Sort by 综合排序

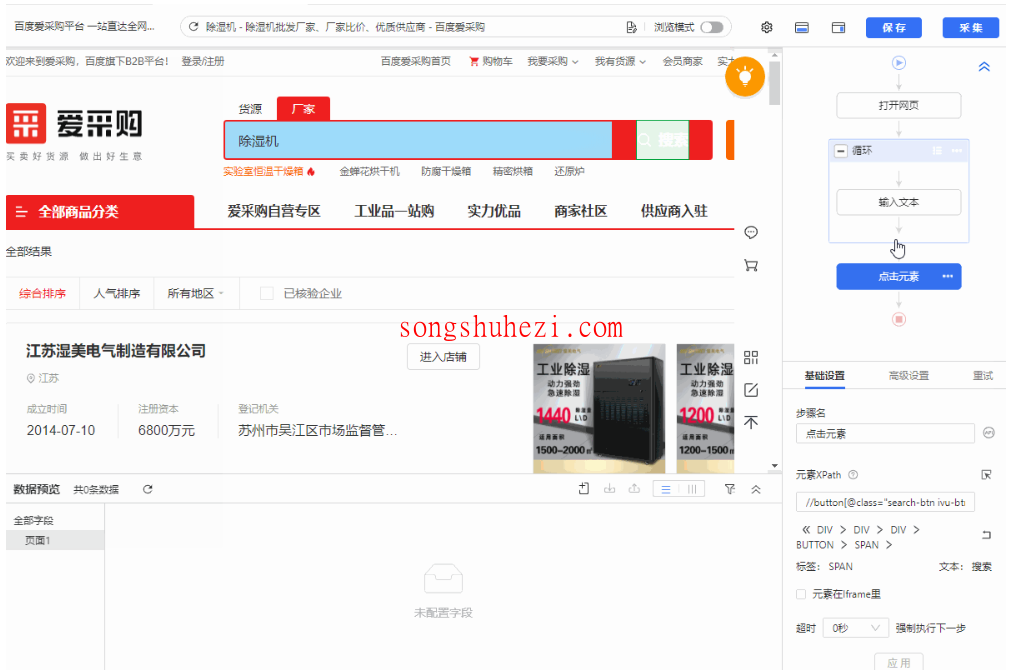point(42,293)
